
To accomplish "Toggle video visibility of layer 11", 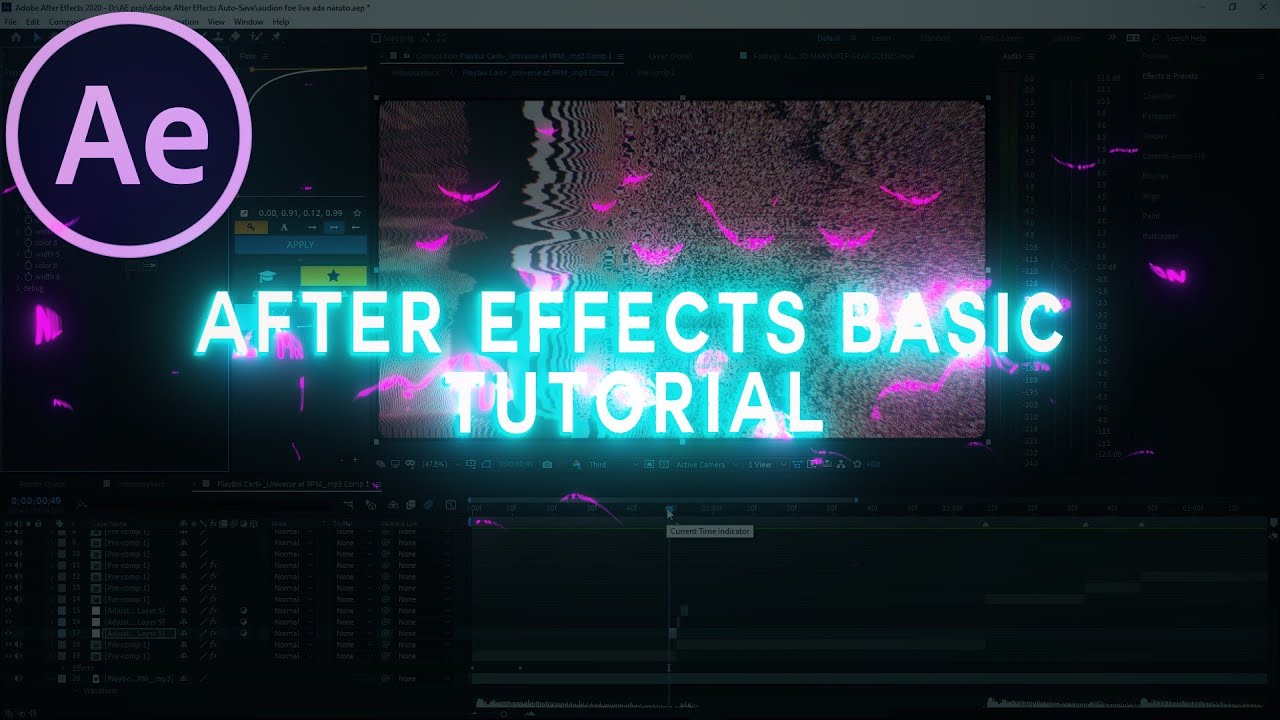I will coord(9,565).
